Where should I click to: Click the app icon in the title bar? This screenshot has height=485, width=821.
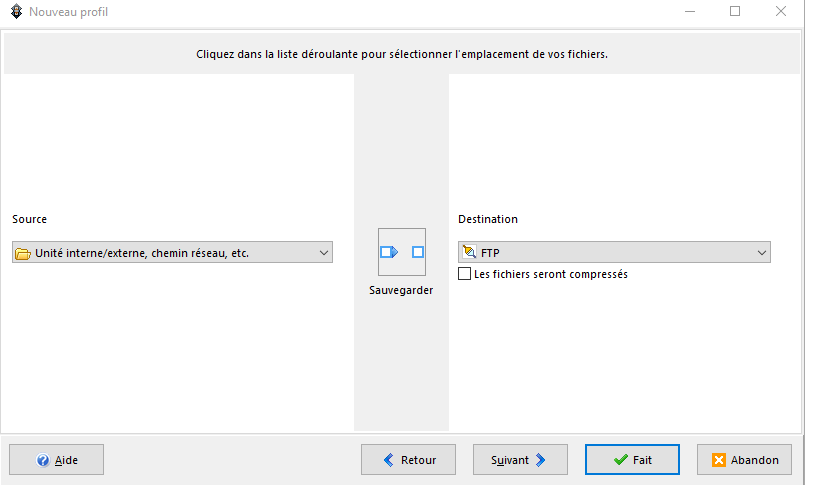coord(14,12)
